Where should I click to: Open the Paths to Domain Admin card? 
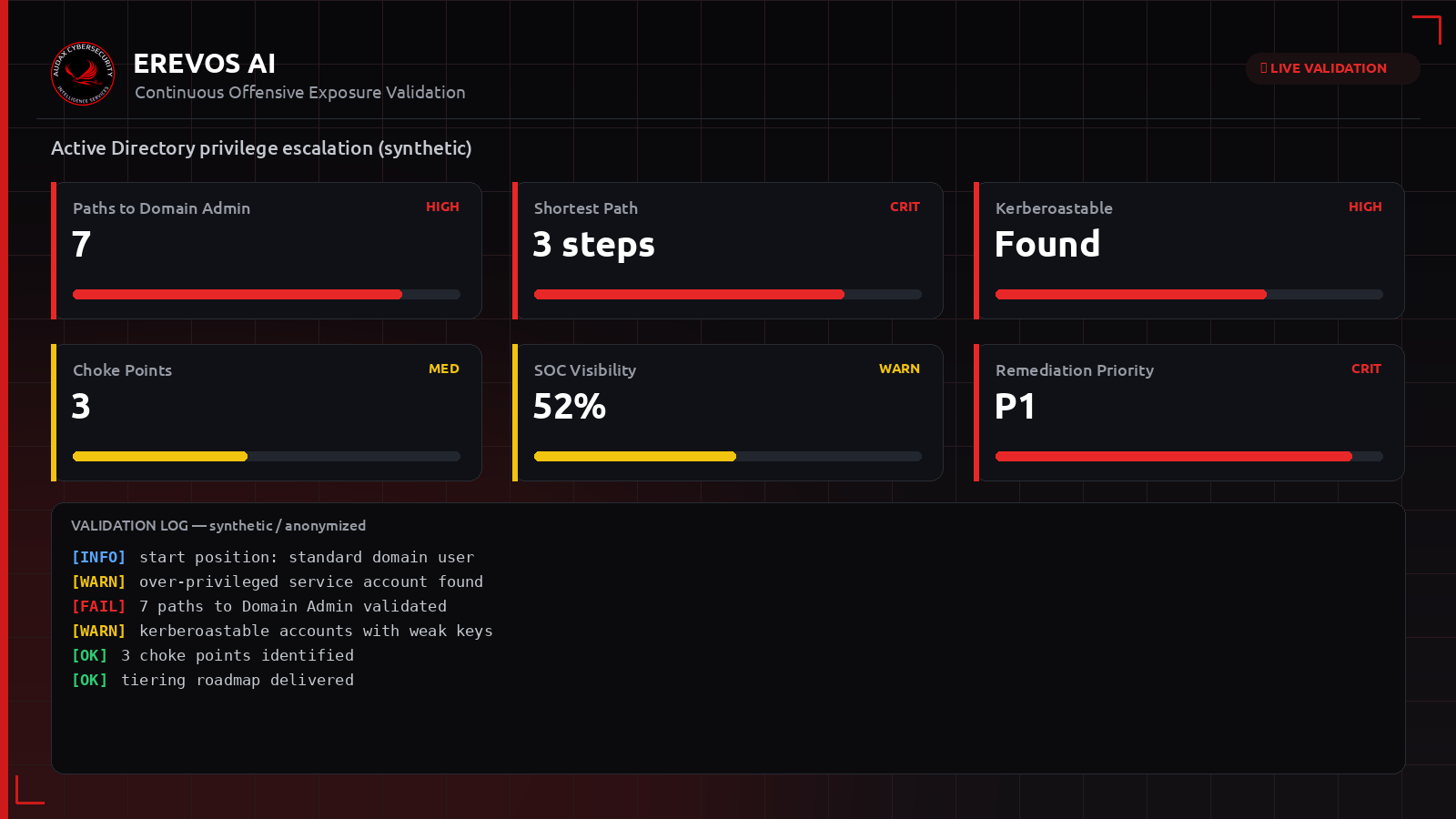click(267, 251)
